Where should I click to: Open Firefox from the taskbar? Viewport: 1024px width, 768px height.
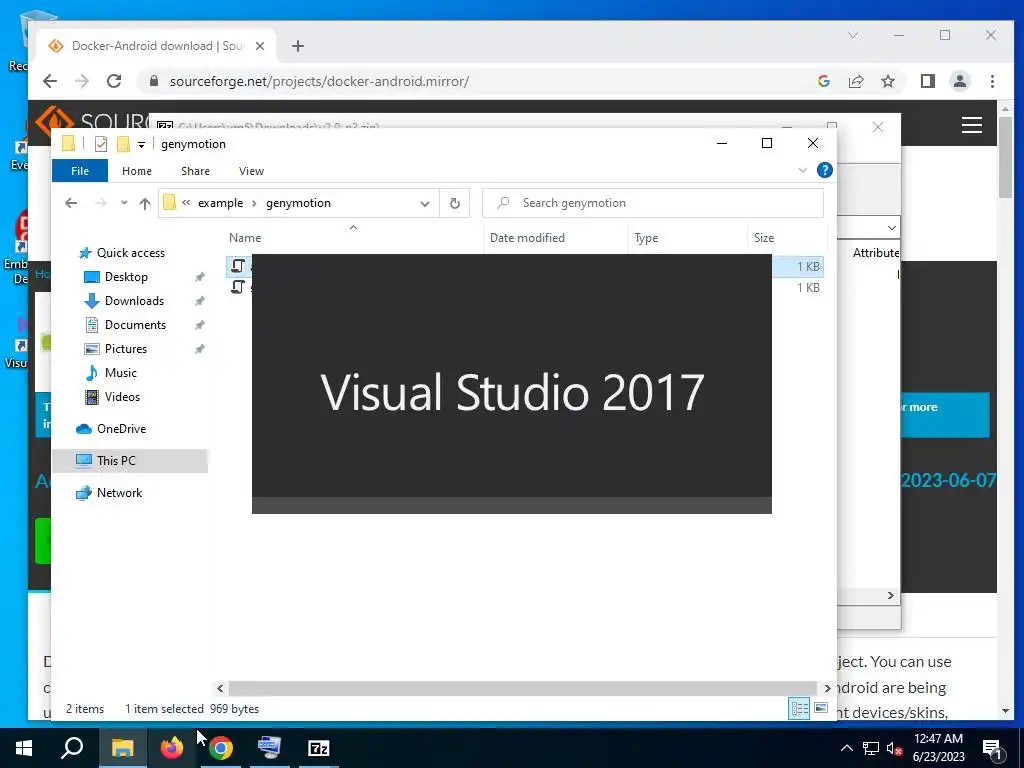tap(172, 748)
